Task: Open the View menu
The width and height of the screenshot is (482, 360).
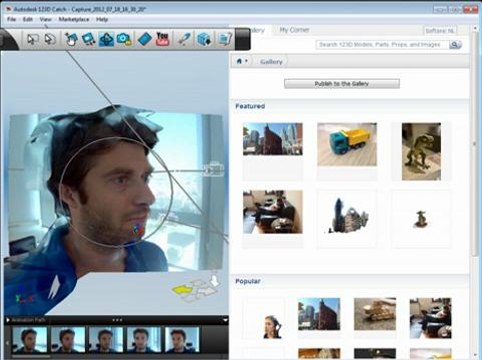Action: [46, 19]
